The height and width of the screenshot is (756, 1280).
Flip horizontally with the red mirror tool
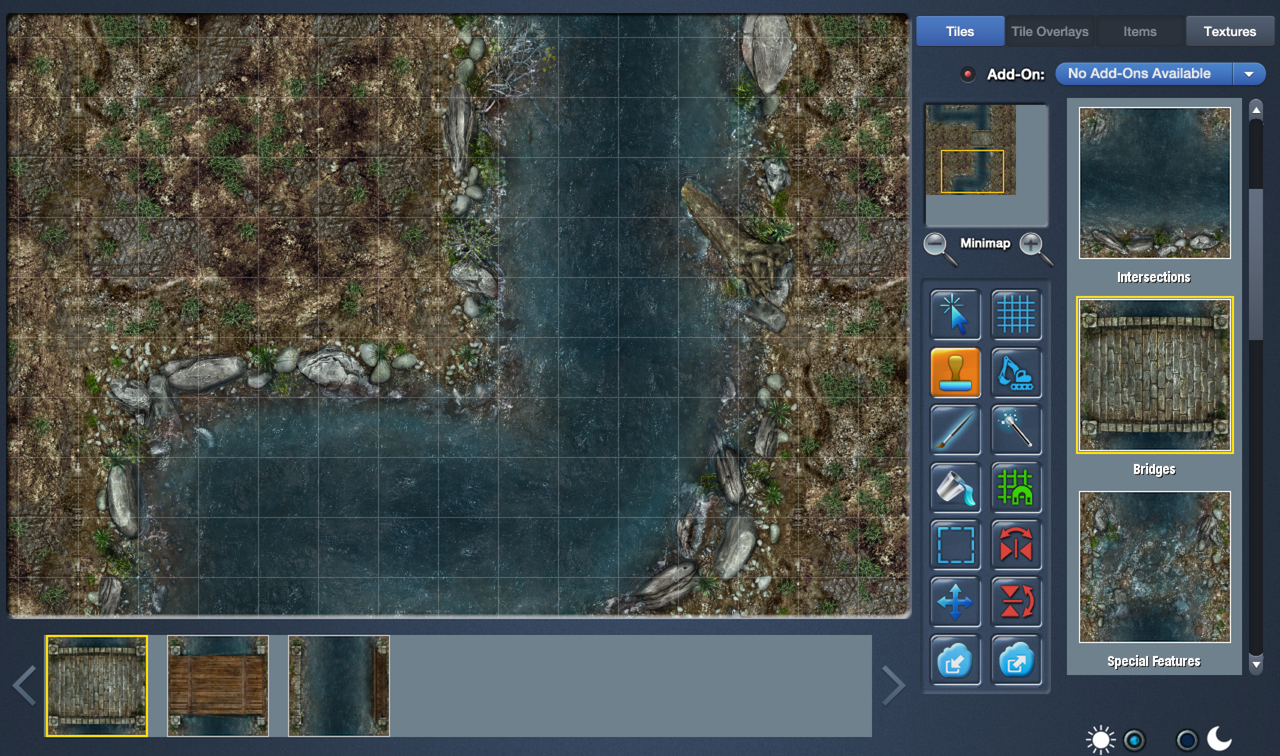(1016, 545)
